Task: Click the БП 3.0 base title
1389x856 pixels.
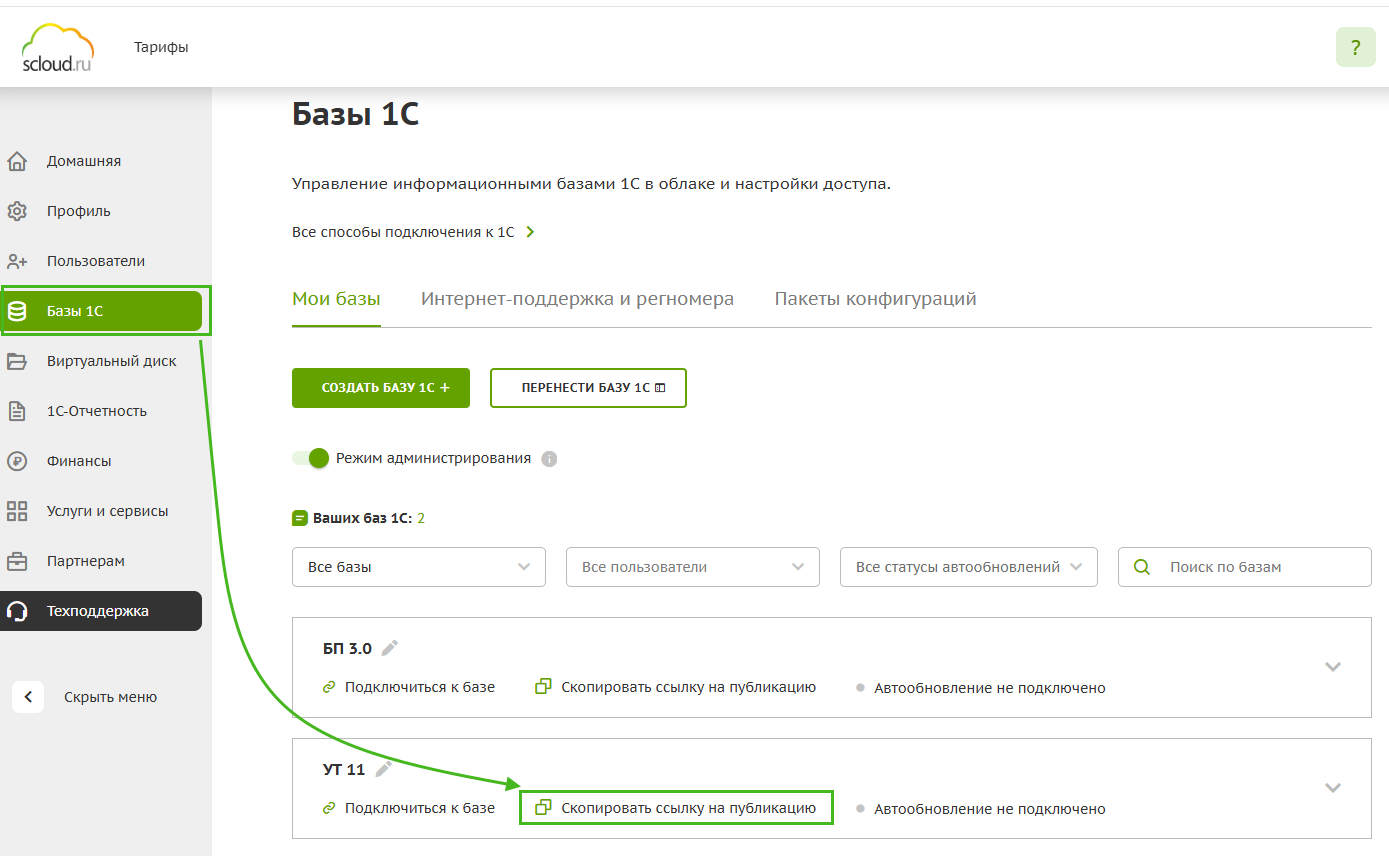Action: 347,648
